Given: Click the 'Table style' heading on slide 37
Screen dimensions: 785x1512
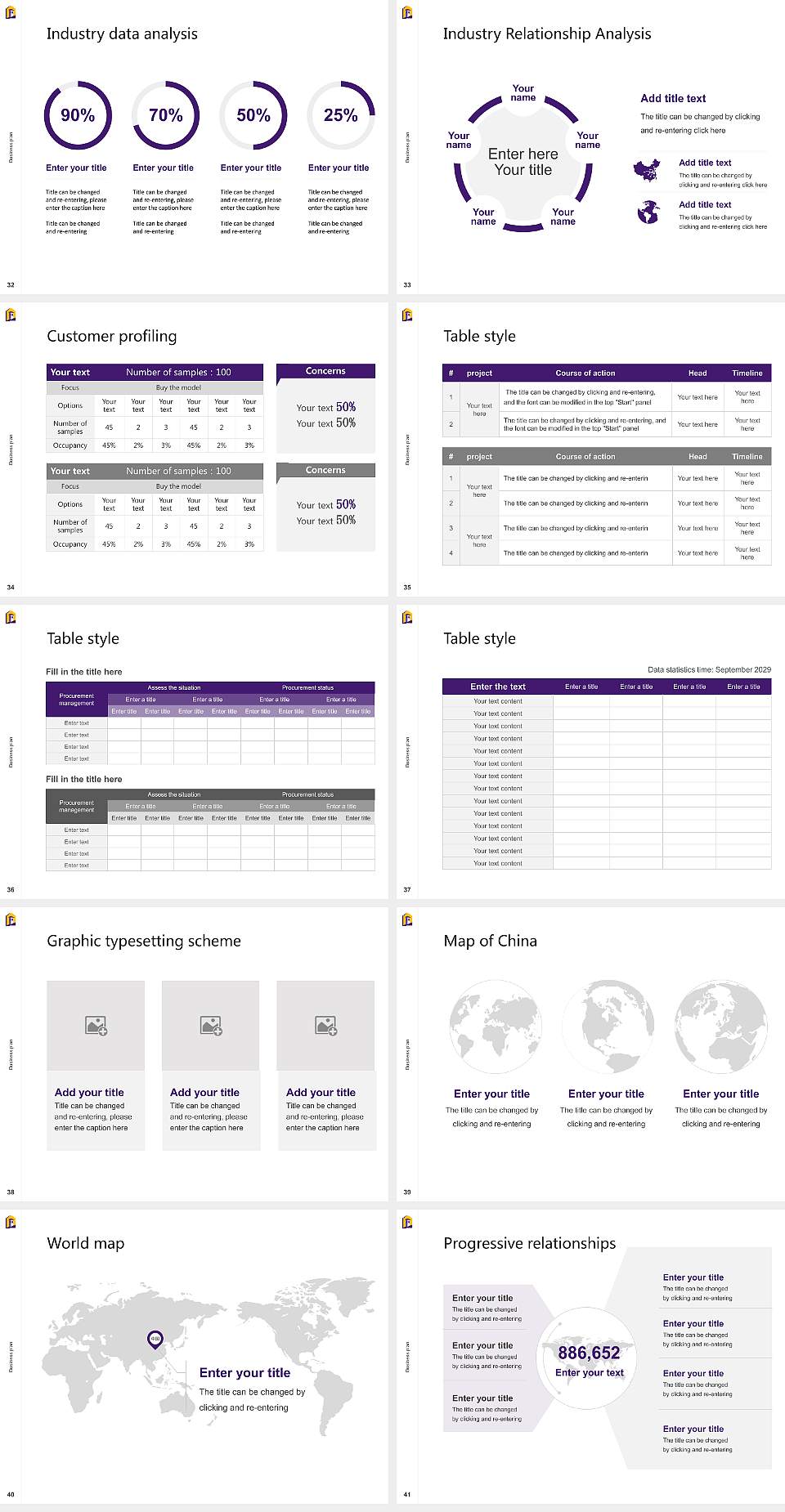Looking at the screenshot, I should click(x=479, y=638).
